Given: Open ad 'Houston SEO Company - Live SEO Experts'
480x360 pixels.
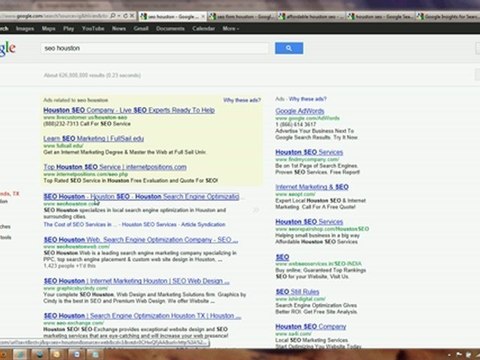Looking at the screenshot, I should (x=129, y=110).
